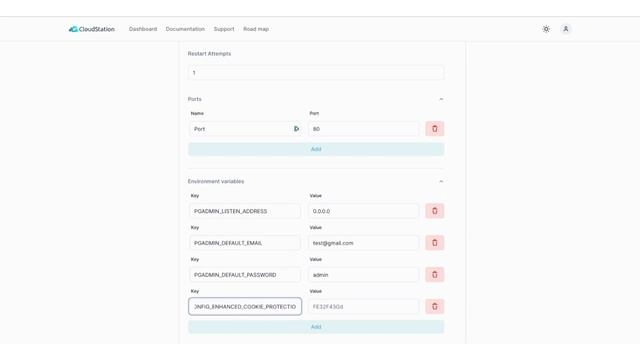Open the Support nav item
The image size is (640, 360).
pyautogui.click(x=224, y=29)
